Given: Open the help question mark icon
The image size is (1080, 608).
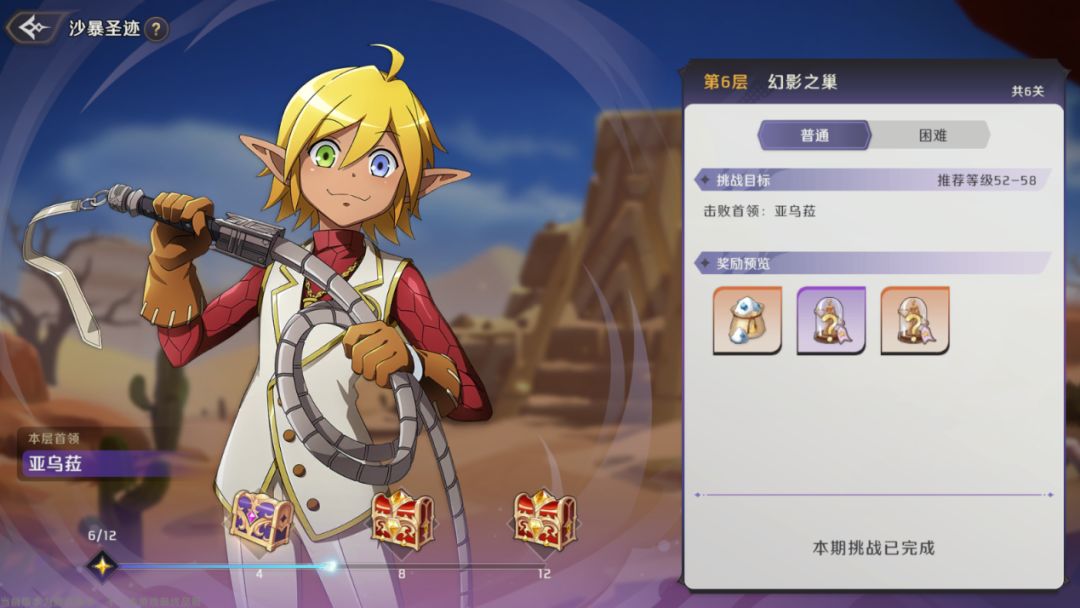Looking at the screenshot, I should click(x=156, y=29).
